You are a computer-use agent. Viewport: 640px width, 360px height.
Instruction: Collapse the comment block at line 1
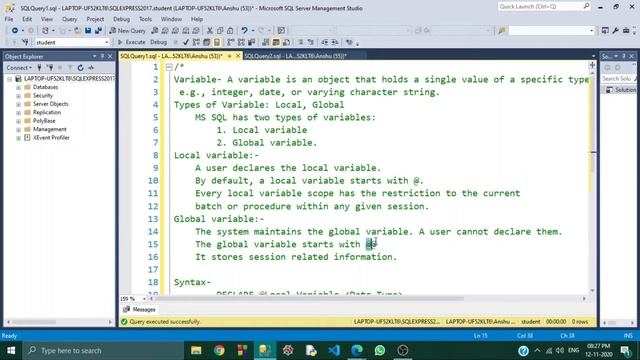[x=169, y=67]
